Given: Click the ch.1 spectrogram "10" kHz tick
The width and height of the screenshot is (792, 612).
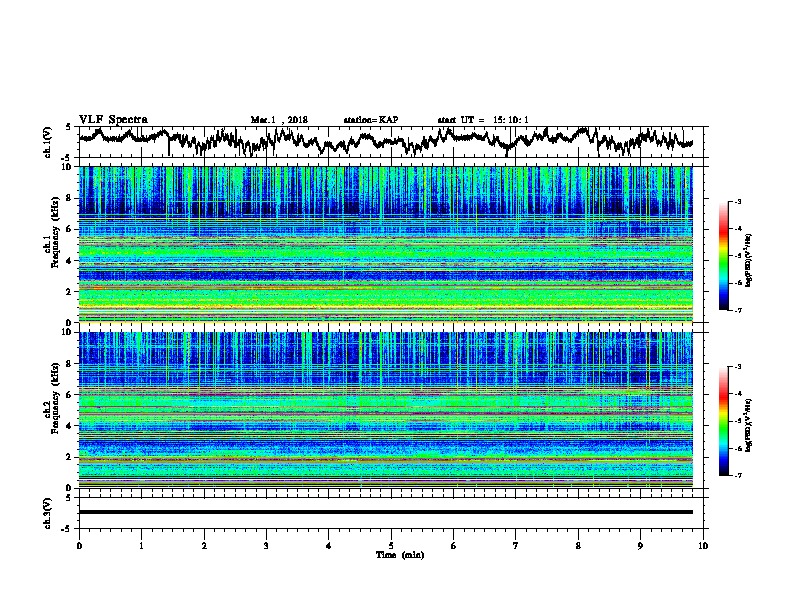Looking at the screenshot, I should (x=69, y=168).
